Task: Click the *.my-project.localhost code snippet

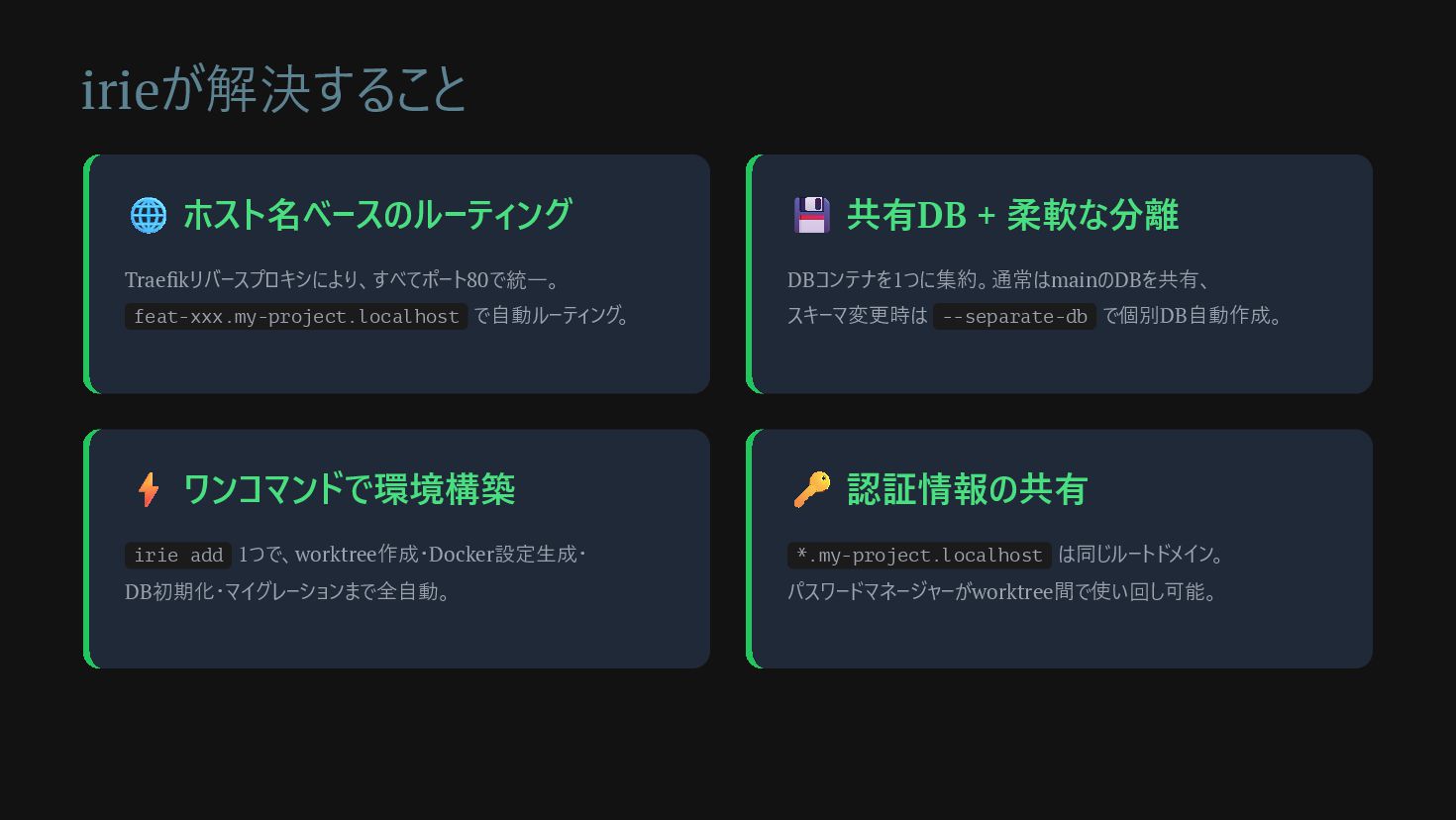Action: click(x=919, y=555)
